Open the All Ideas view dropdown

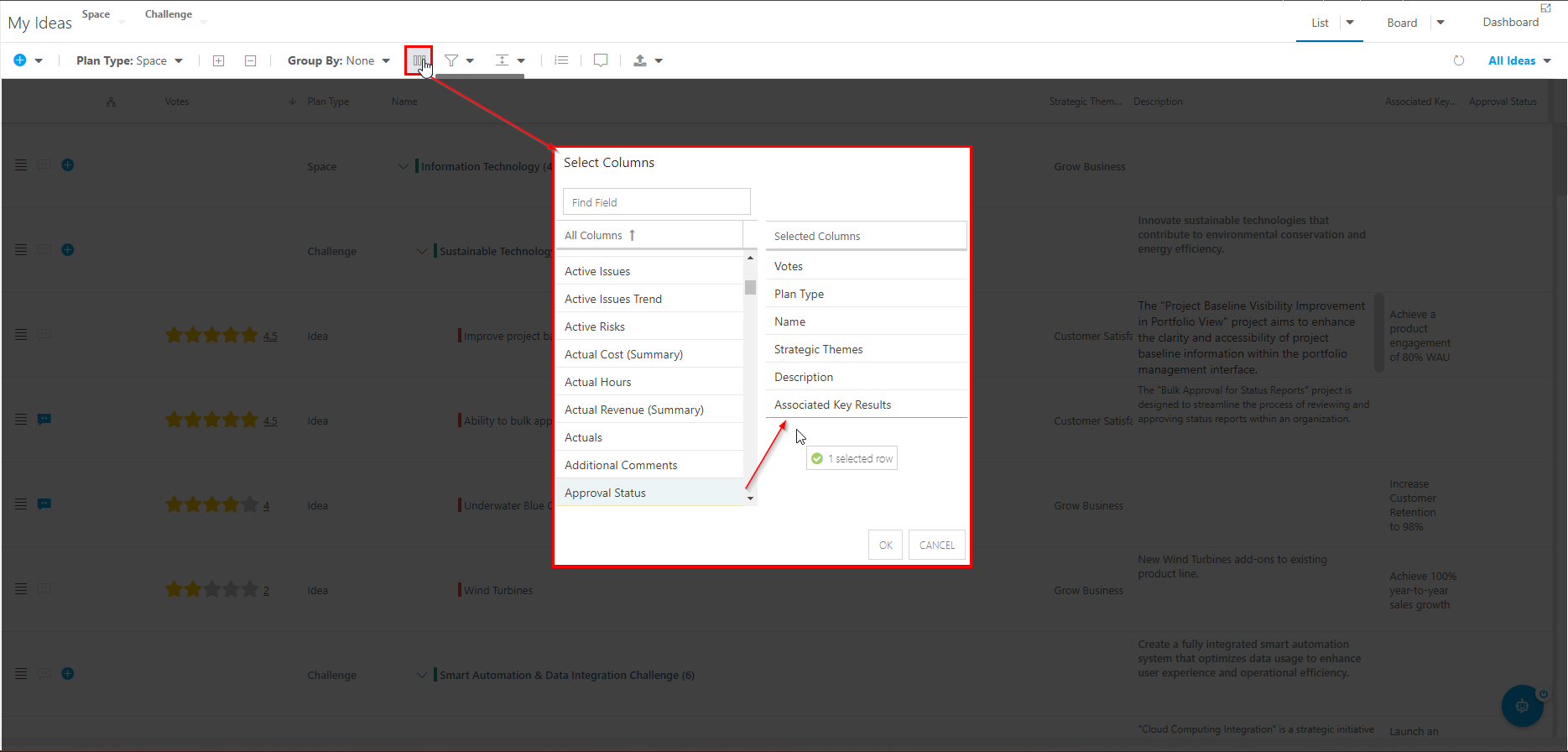coord(1519,60)
